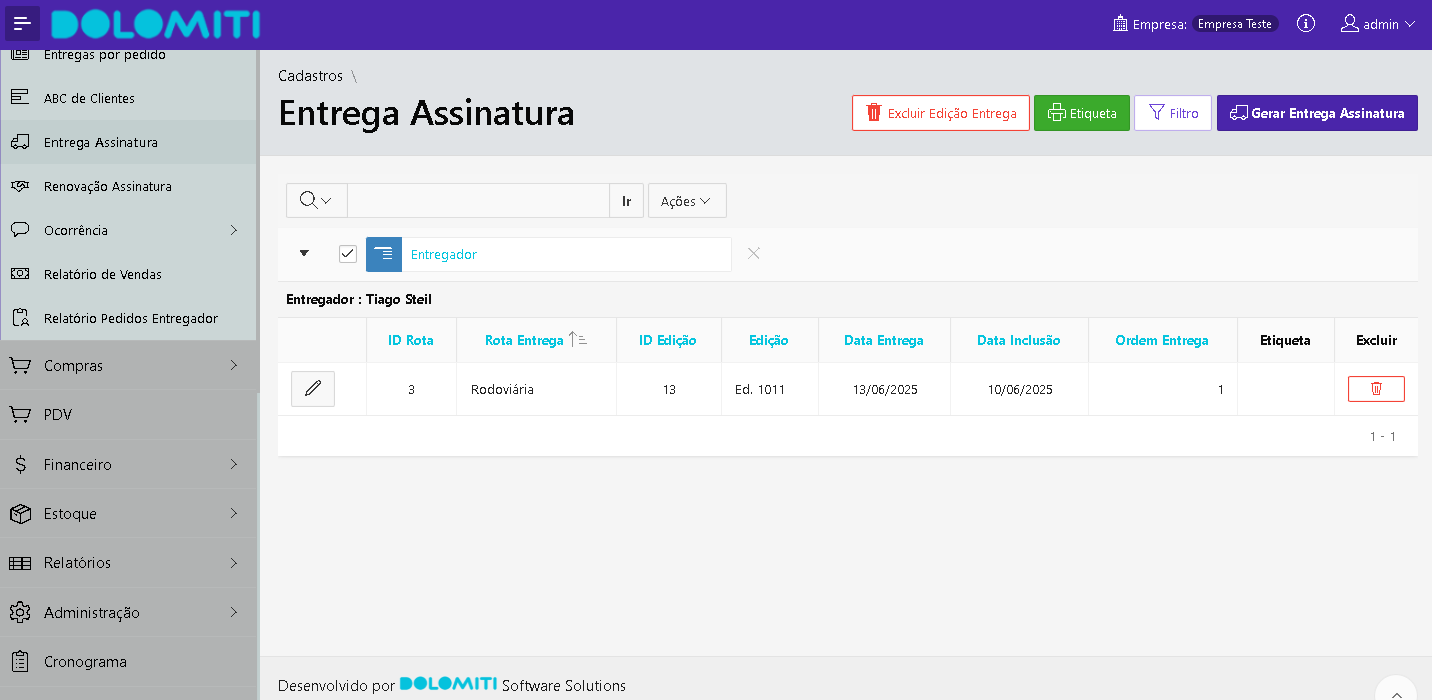Uncheck the Entregador control break checkbox

(x=348, y=254)
